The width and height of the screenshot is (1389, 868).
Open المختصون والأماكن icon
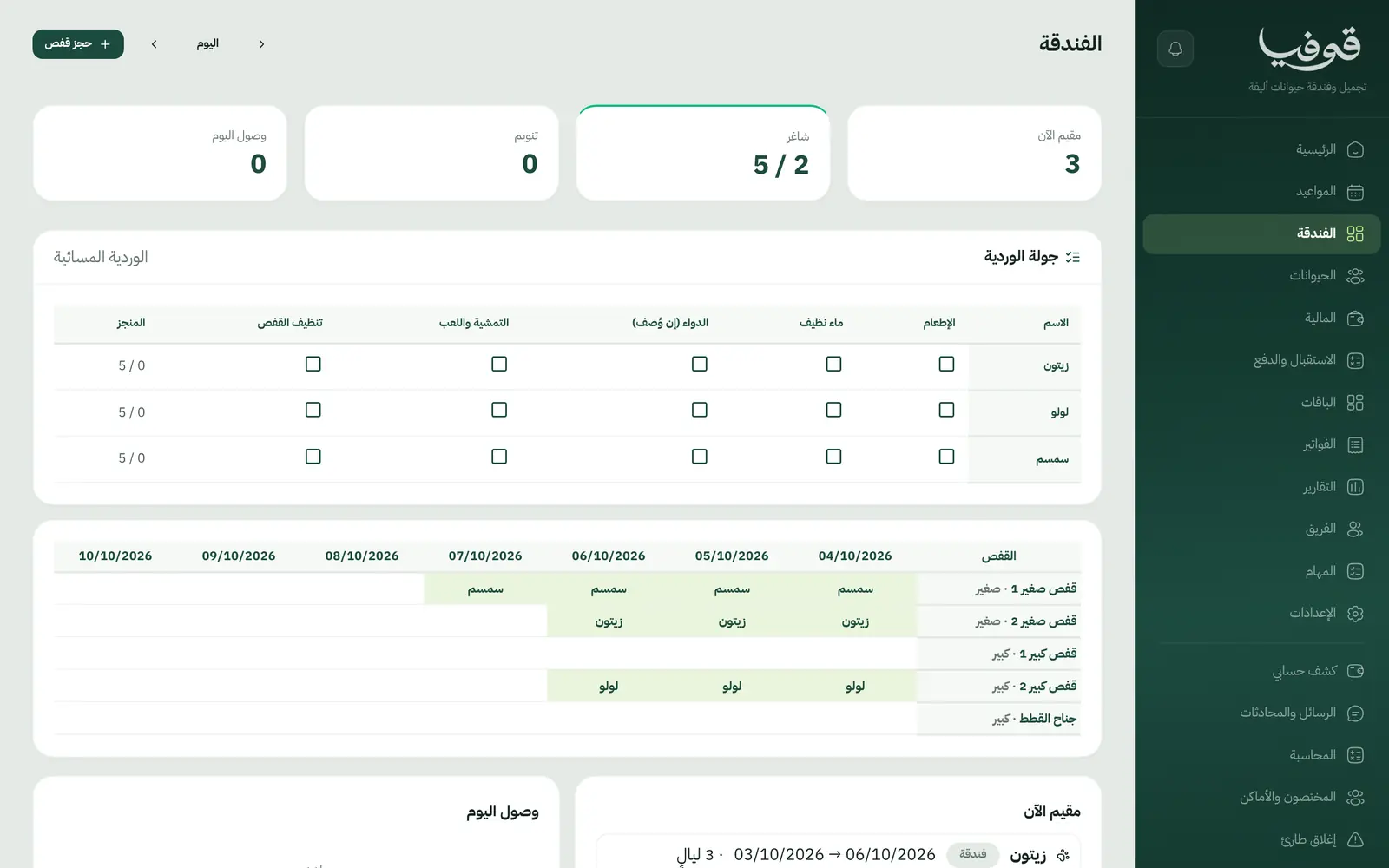(1355, 798)
